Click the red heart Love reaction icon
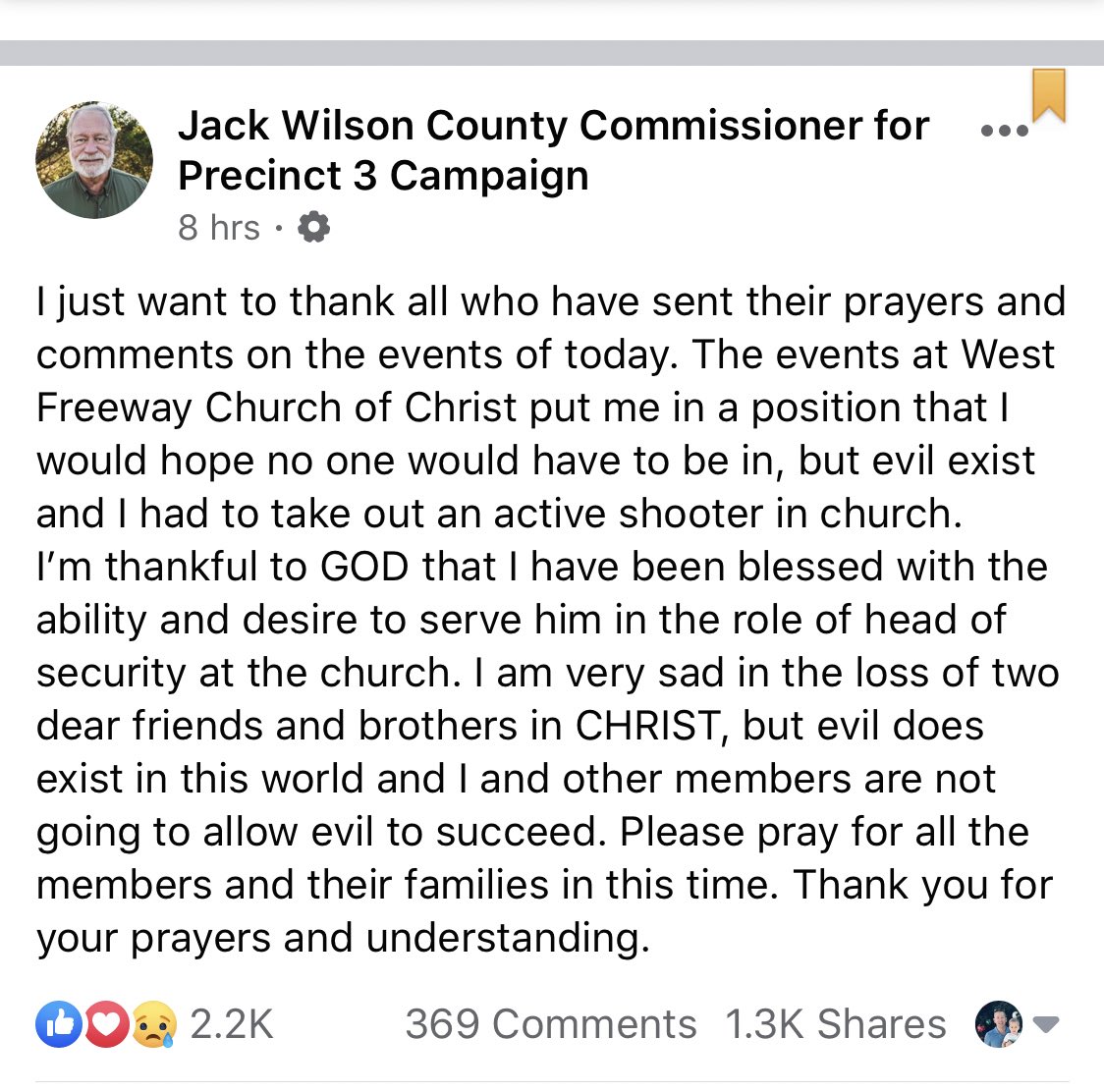 pos(107,1023)
